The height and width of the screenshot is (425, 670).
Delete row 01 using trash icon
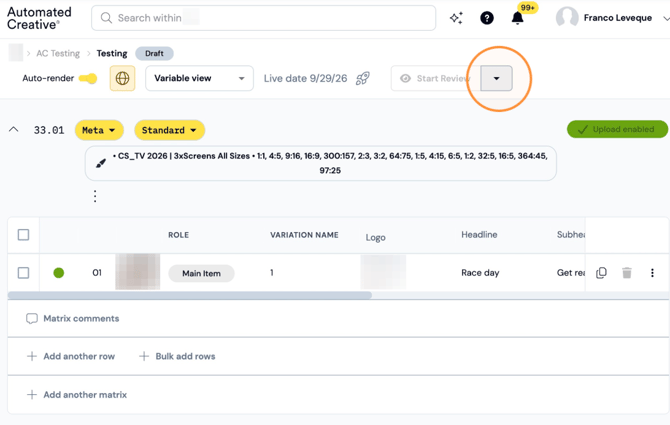pos(626,273)
